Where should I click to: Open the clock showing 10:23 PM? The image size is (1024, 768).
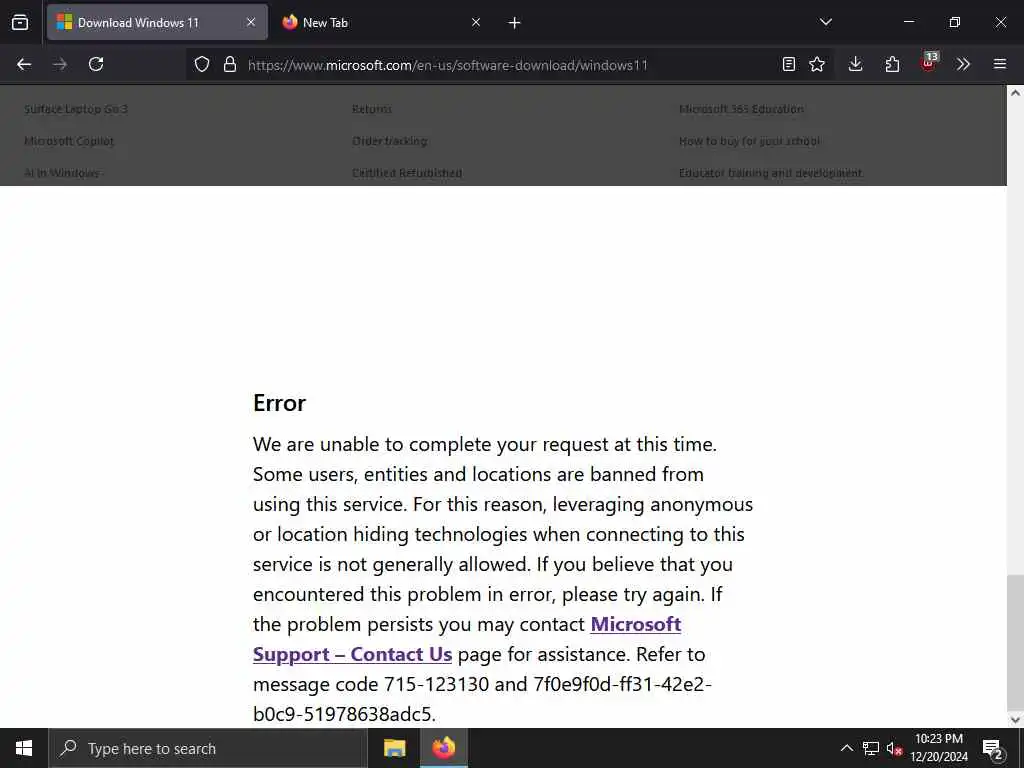point(939,748)
